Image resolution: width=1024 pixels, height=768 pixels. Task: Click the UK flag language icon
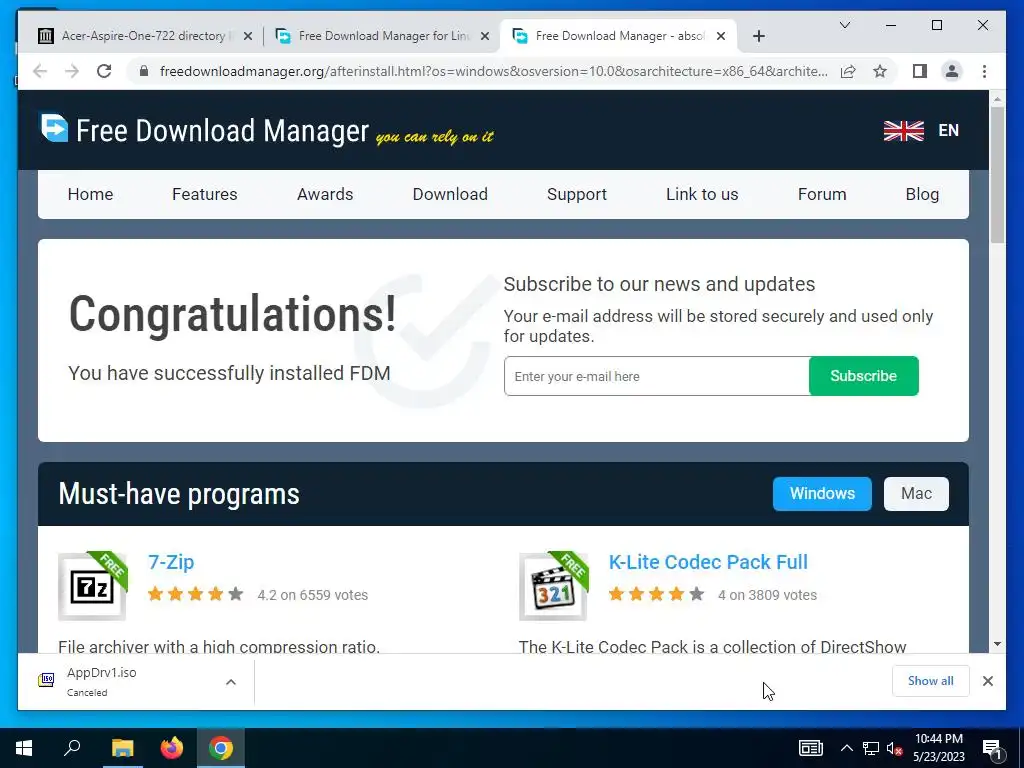[904, 131]
